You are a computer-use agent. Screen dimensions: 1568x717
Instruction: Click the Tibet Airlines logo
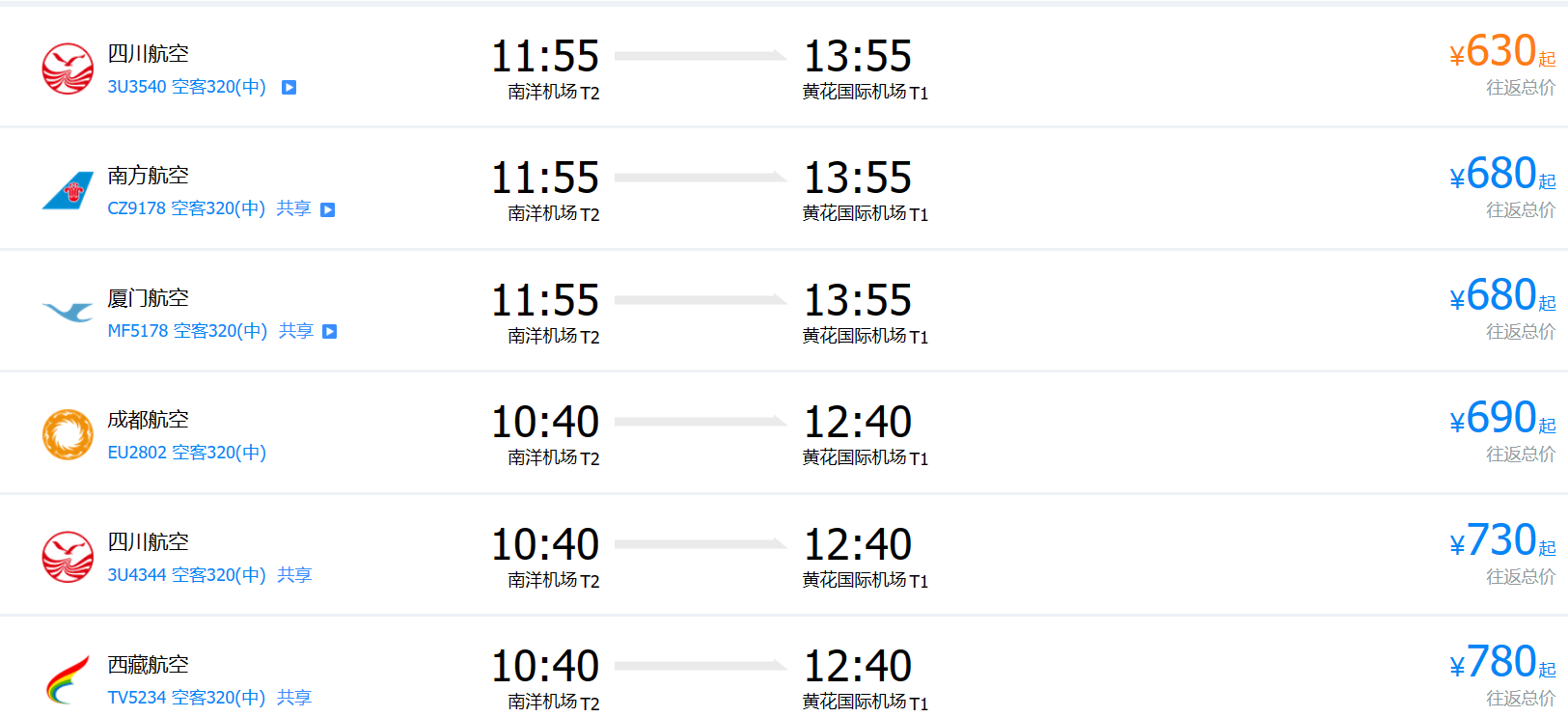tap(68, 679)
